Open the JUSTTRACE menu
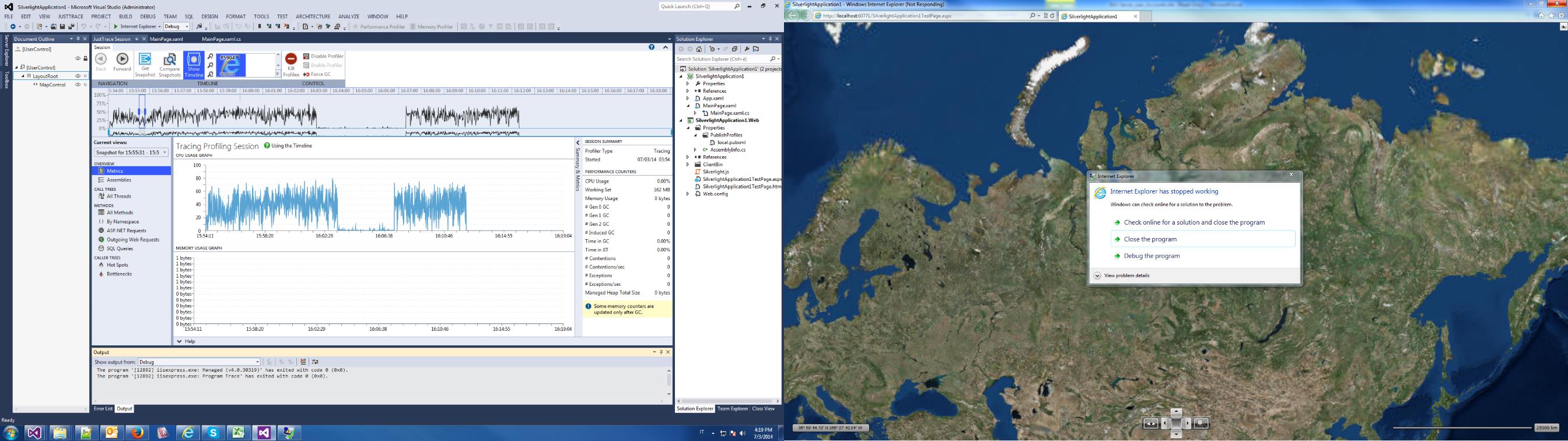 [x=71, y=16]
